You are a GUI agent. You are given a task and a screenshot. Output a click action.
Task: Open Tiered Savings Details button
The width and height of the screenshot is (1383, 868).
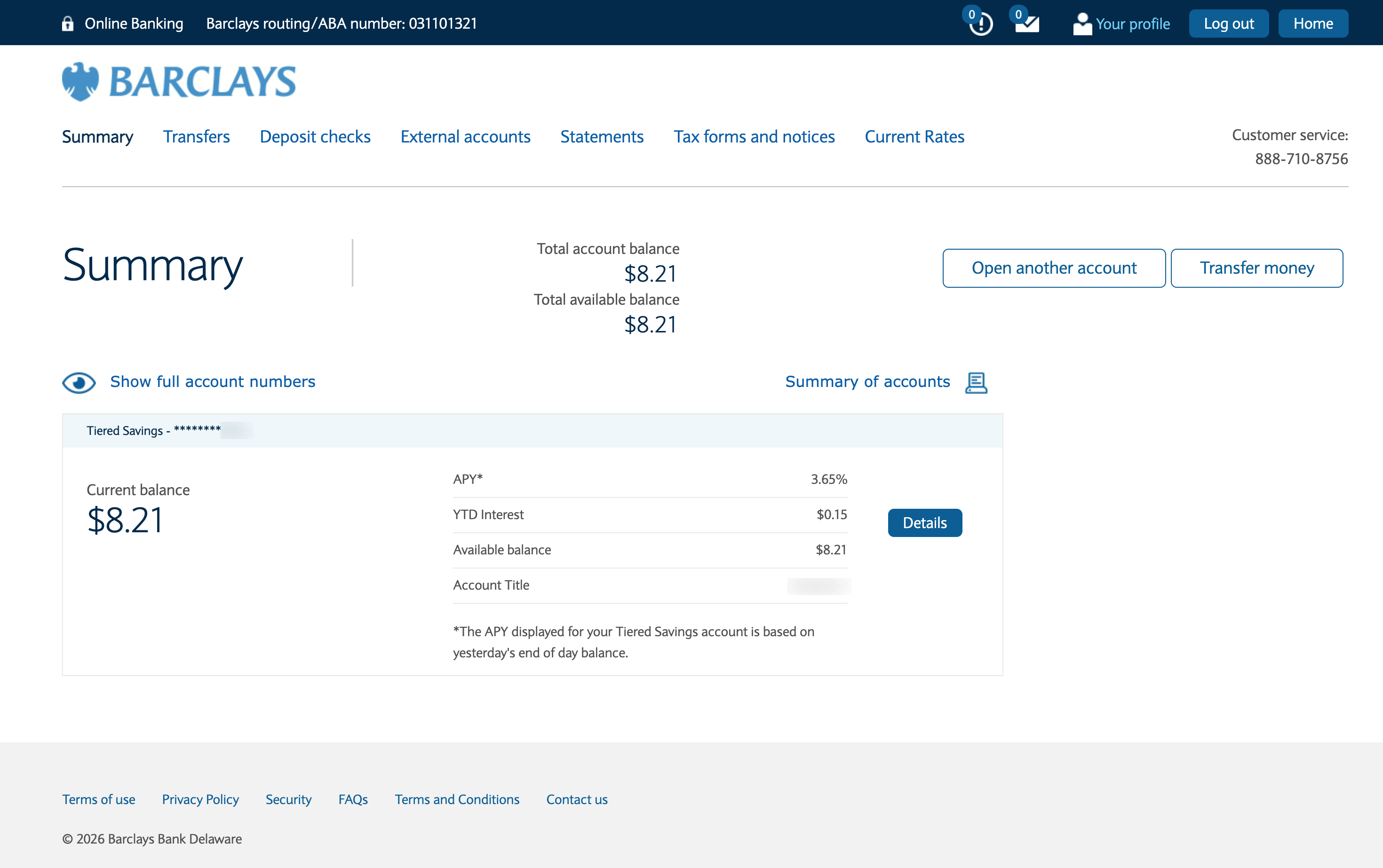coord(925,523)
